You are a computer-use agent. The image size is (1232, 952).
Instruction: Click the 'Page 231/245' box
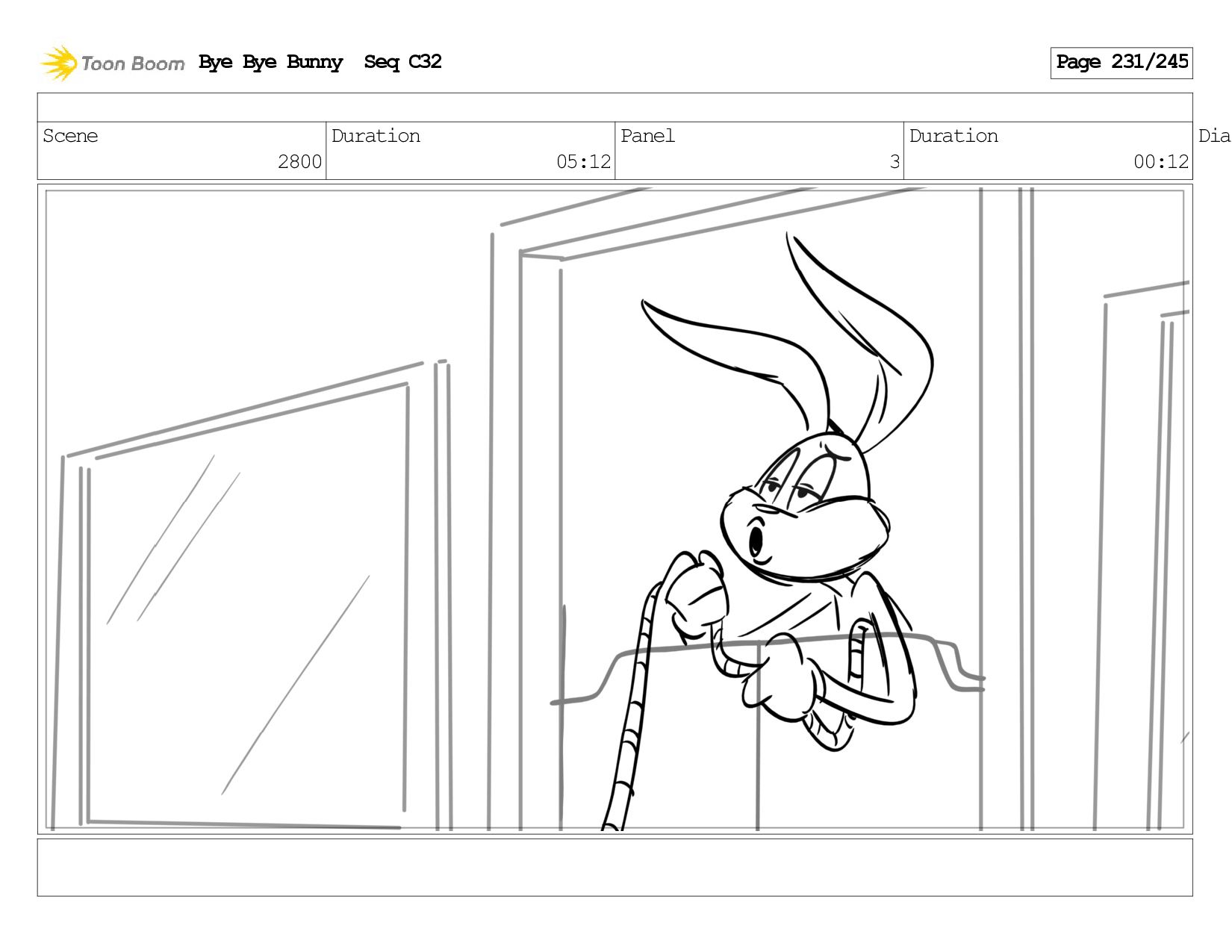tap(1121, 63)
